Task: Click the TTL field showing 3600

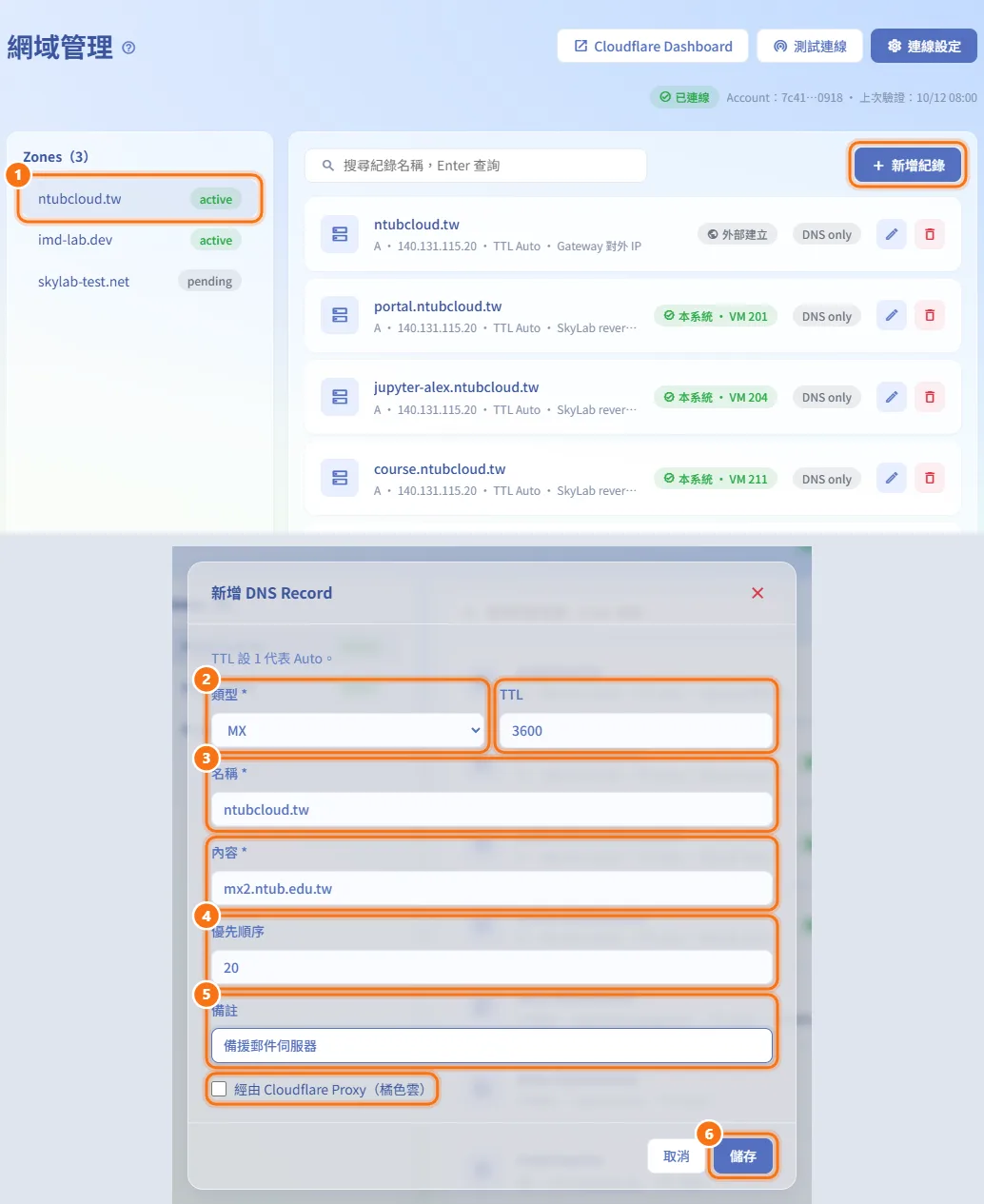Action: 636,731
